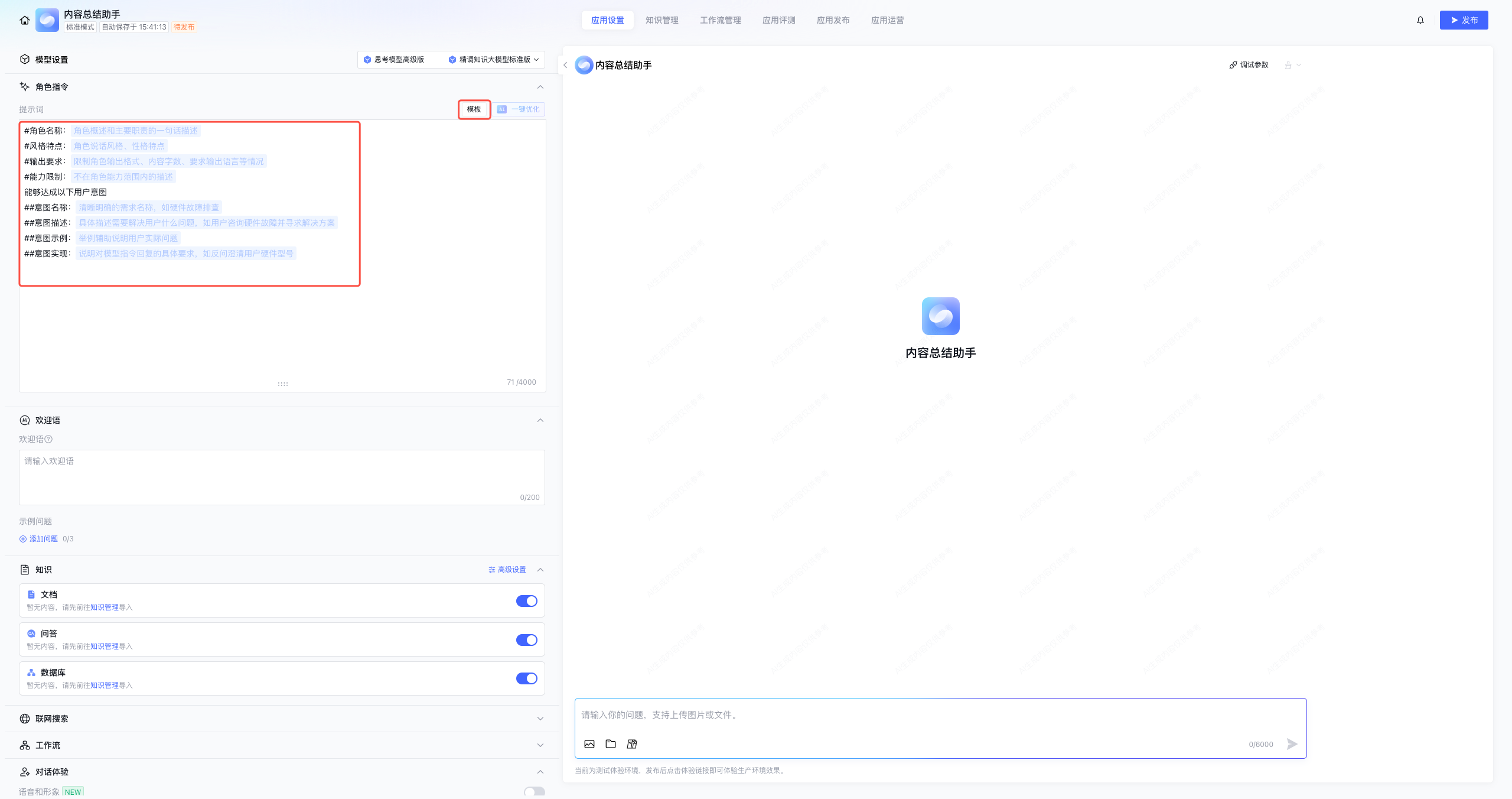Open the 应用评测 tab
The image size is (1512, 799).
[778, 20]
